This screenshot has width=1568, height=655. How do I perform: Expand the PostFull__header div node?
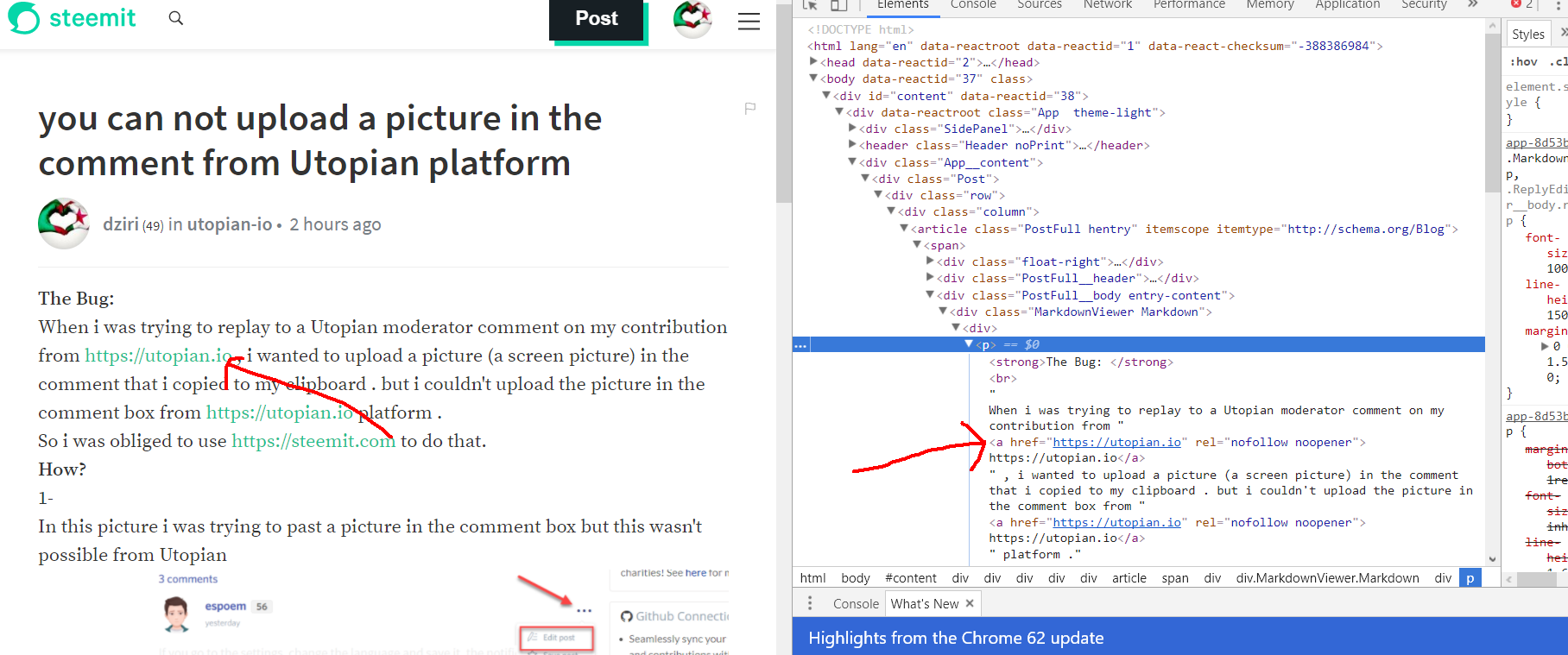[x=930, y=278]
